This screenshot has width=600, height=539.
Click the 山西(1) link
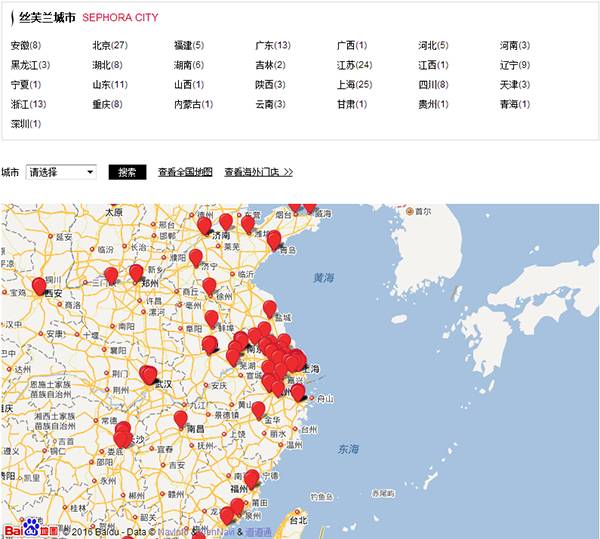189,85
